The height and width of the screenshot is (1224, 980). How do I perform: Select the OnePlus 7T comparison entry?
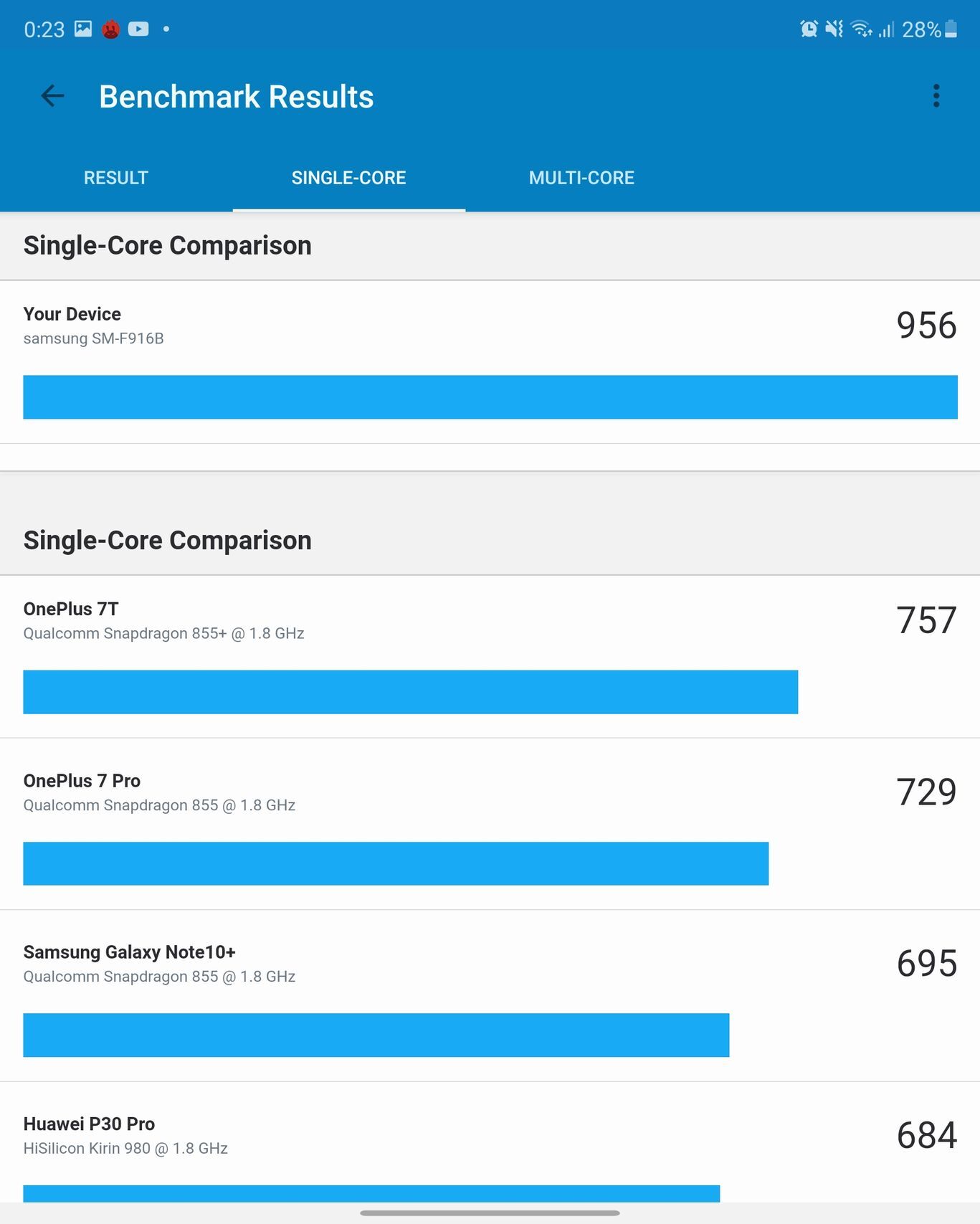point(490,656)
